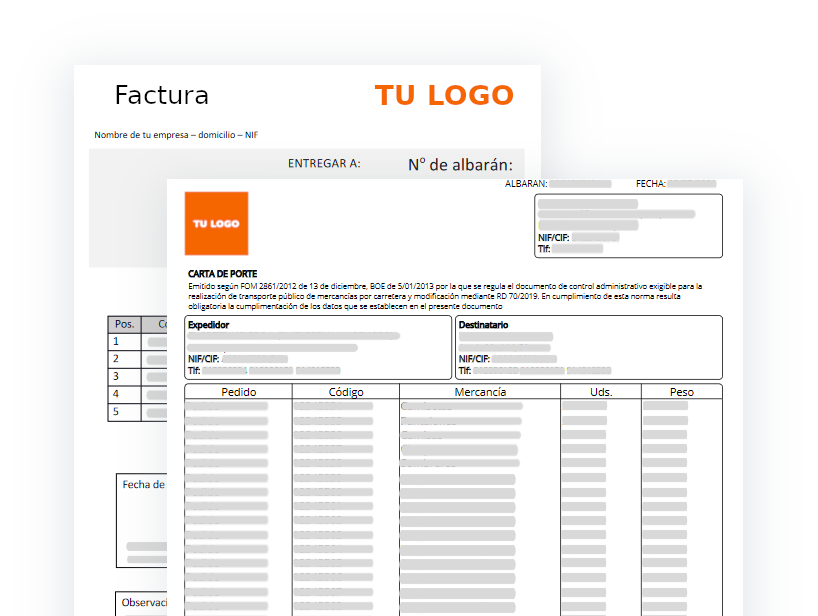Click the 'Emitido según FOM 2861/2012' paragraph
This screenshot has height=616, width=818.
[445, 296]
